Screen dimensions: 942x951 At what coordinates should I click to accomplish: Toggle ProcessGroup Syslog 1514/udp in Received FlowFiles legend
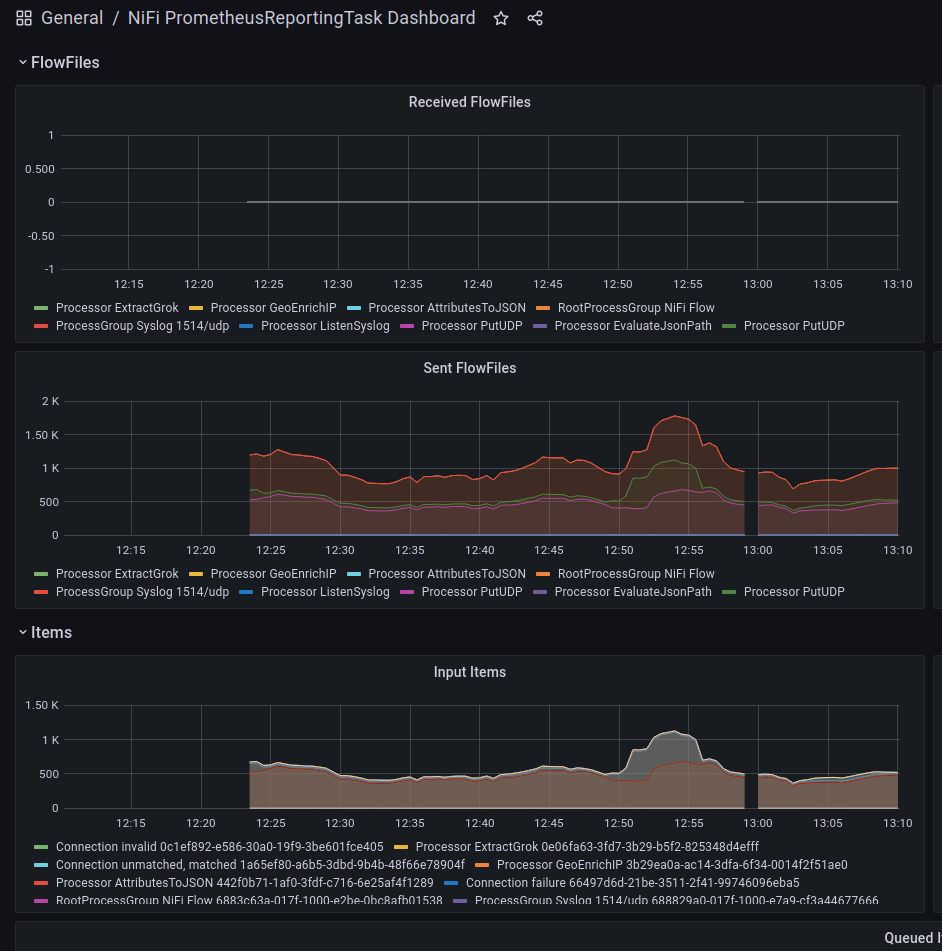pyautogui.click(x=143, y=326)
